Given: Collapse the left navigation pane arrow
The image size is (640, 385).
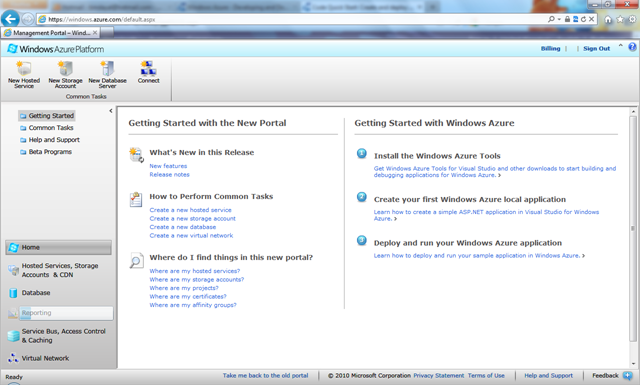Looking at the screenshot, I should point(111,111).
